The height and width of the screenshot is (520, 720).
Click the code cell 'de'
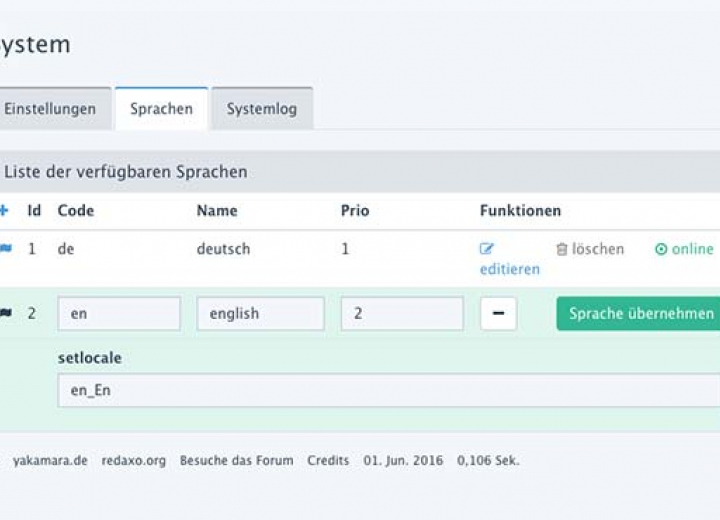click(66, 249)
